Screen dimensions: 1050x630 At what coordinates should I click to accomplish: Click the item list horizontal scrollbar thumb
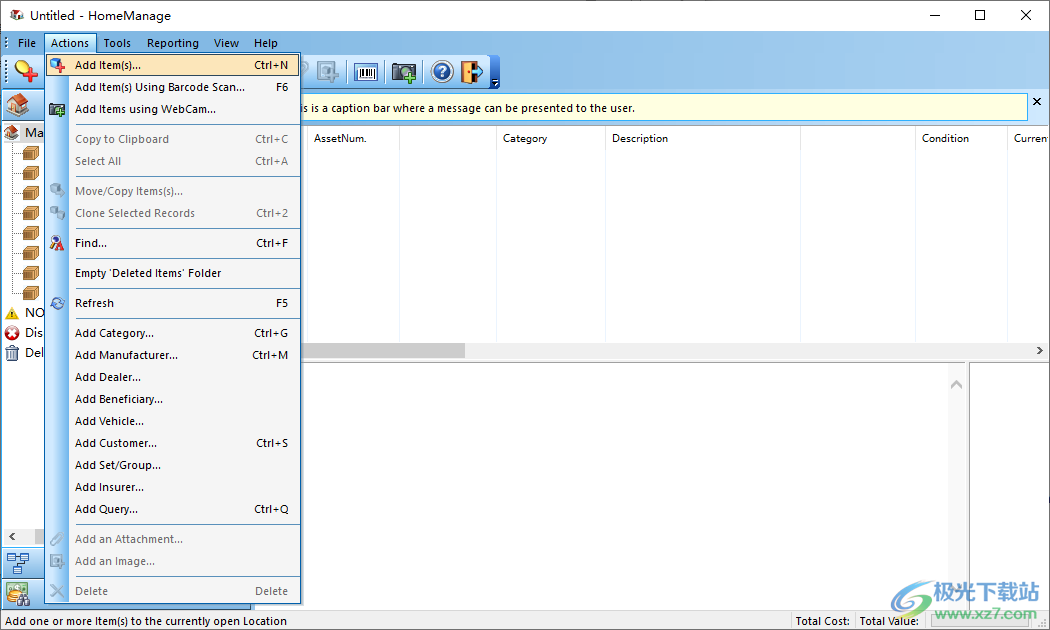(x=383, y=351)
